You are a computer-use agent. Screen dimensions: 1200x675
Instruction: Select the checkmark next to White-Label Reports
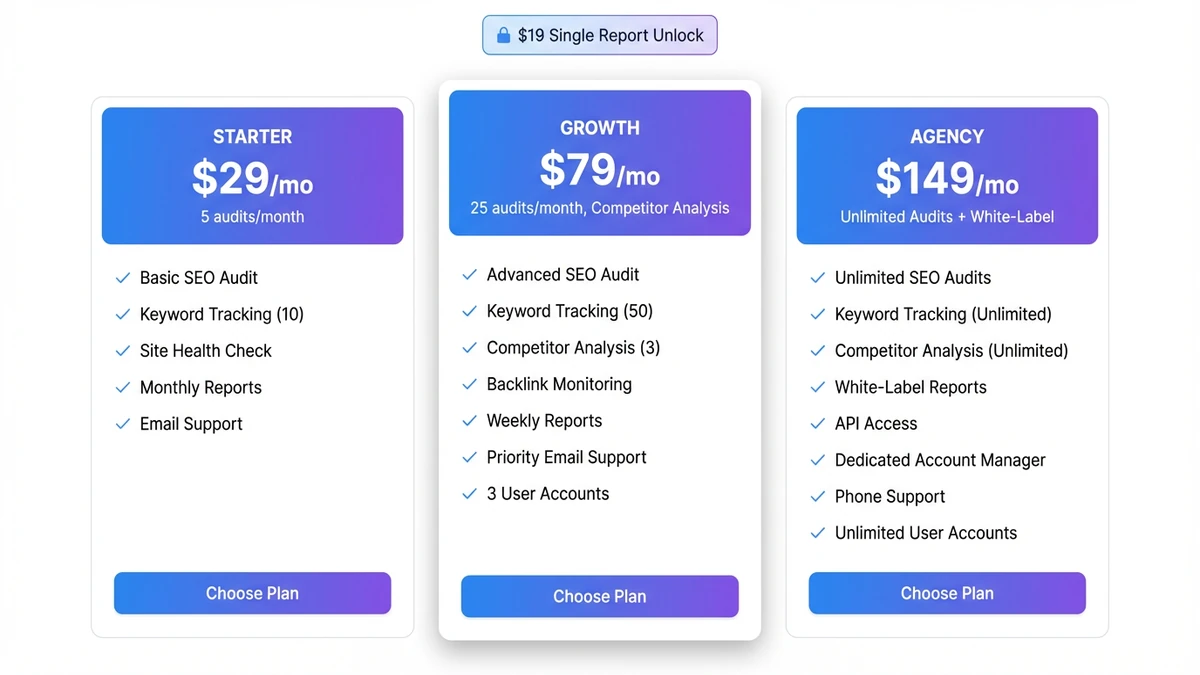tap(817, 387)
